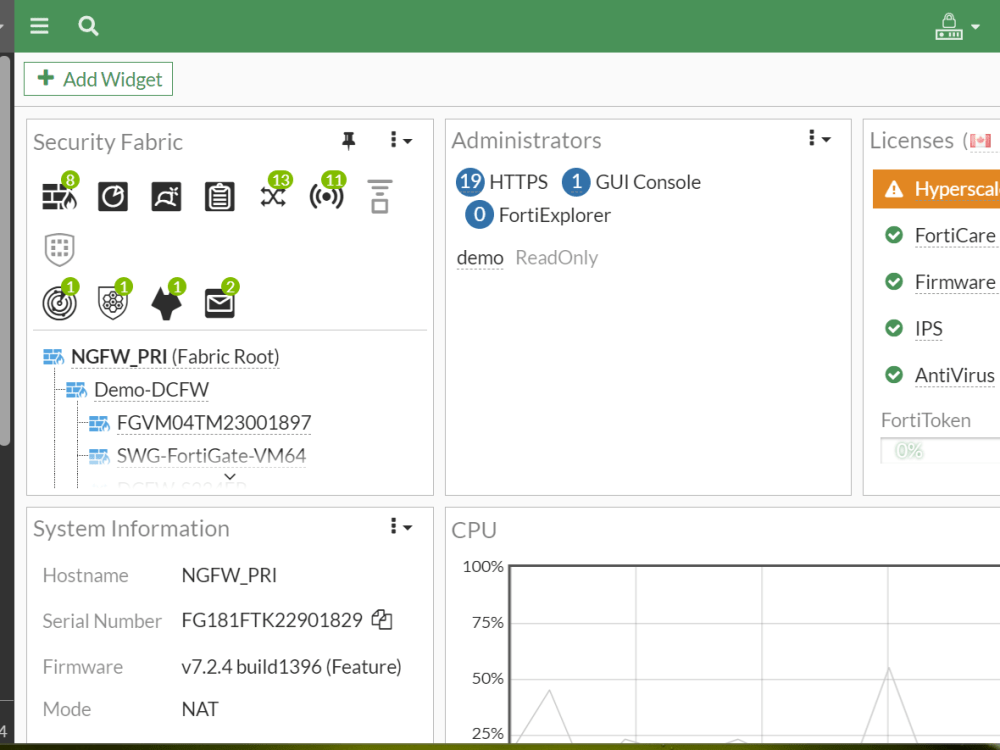This screenshot has height=750, width=1000.
Task: Select FGVM04TM23001897 in the fabric tree
Action: [214, 423]
